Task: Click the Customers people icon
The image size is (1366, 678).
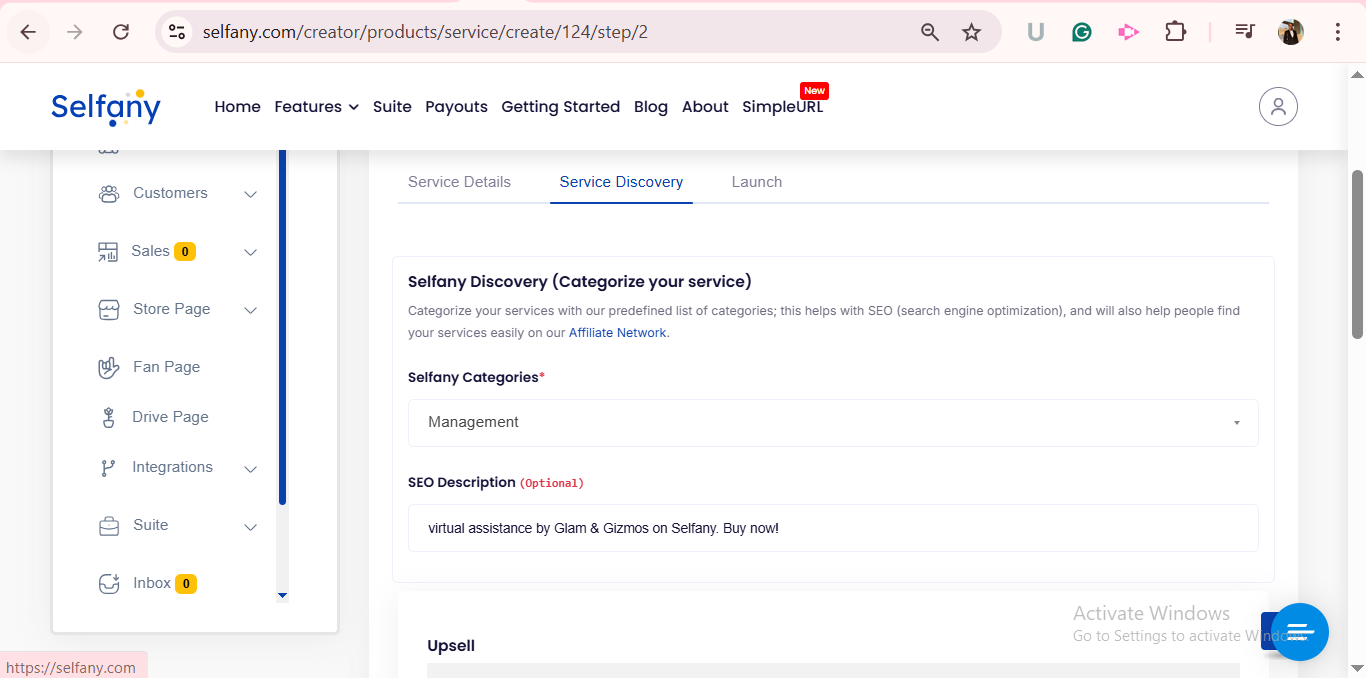Action: [x=109, y=194]
